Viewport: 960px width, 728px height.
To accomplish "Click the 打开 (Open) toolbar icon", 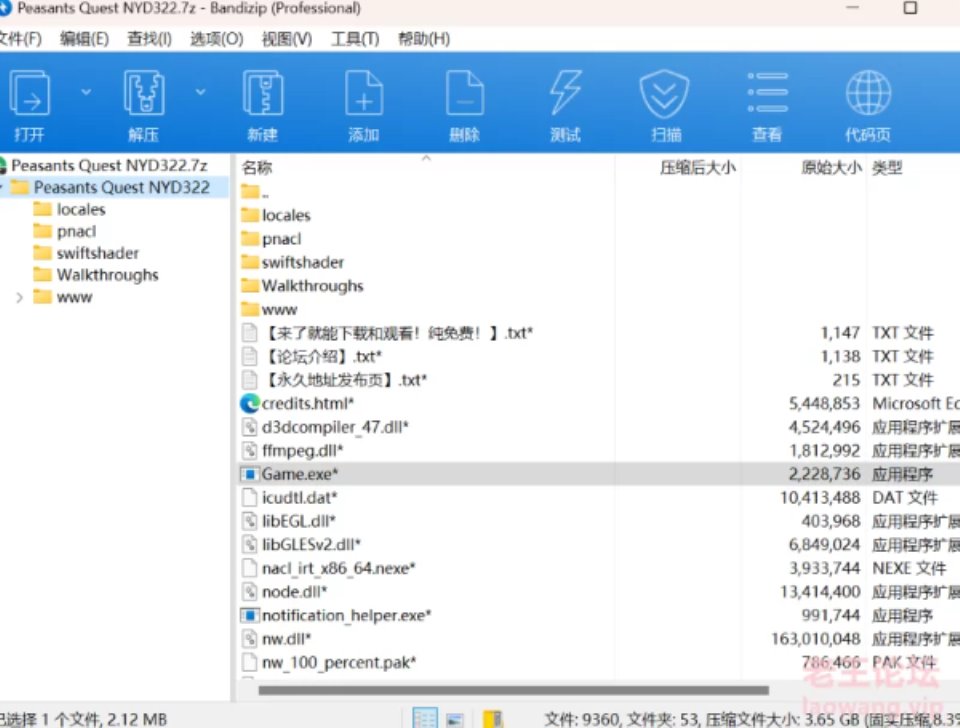I will 29,93.
